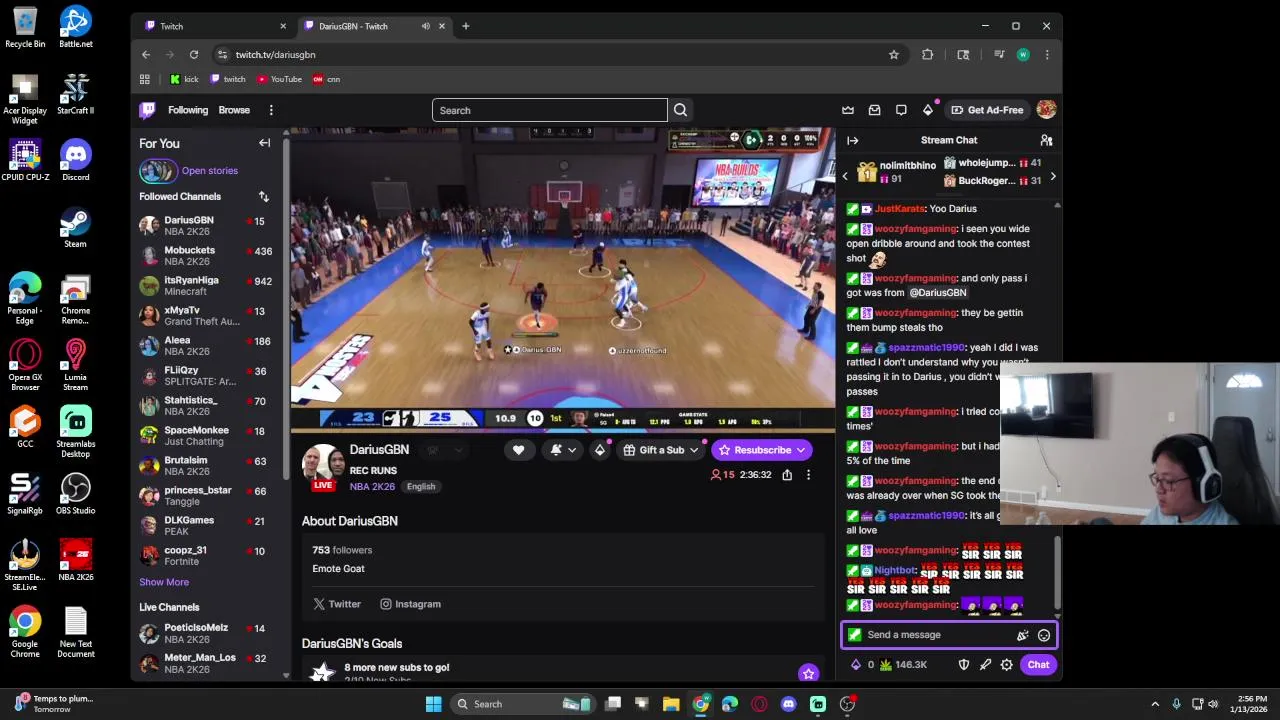The image size is (1280, 720).
Task: Bookmark this page with the star icon
Action: click(x=894, y=55)
